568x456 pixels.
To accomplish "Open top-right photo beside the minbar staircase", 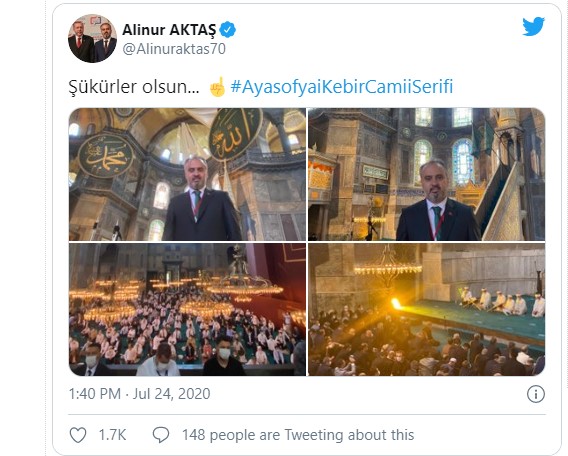I will pyautogui.click(x=426, y=174).
